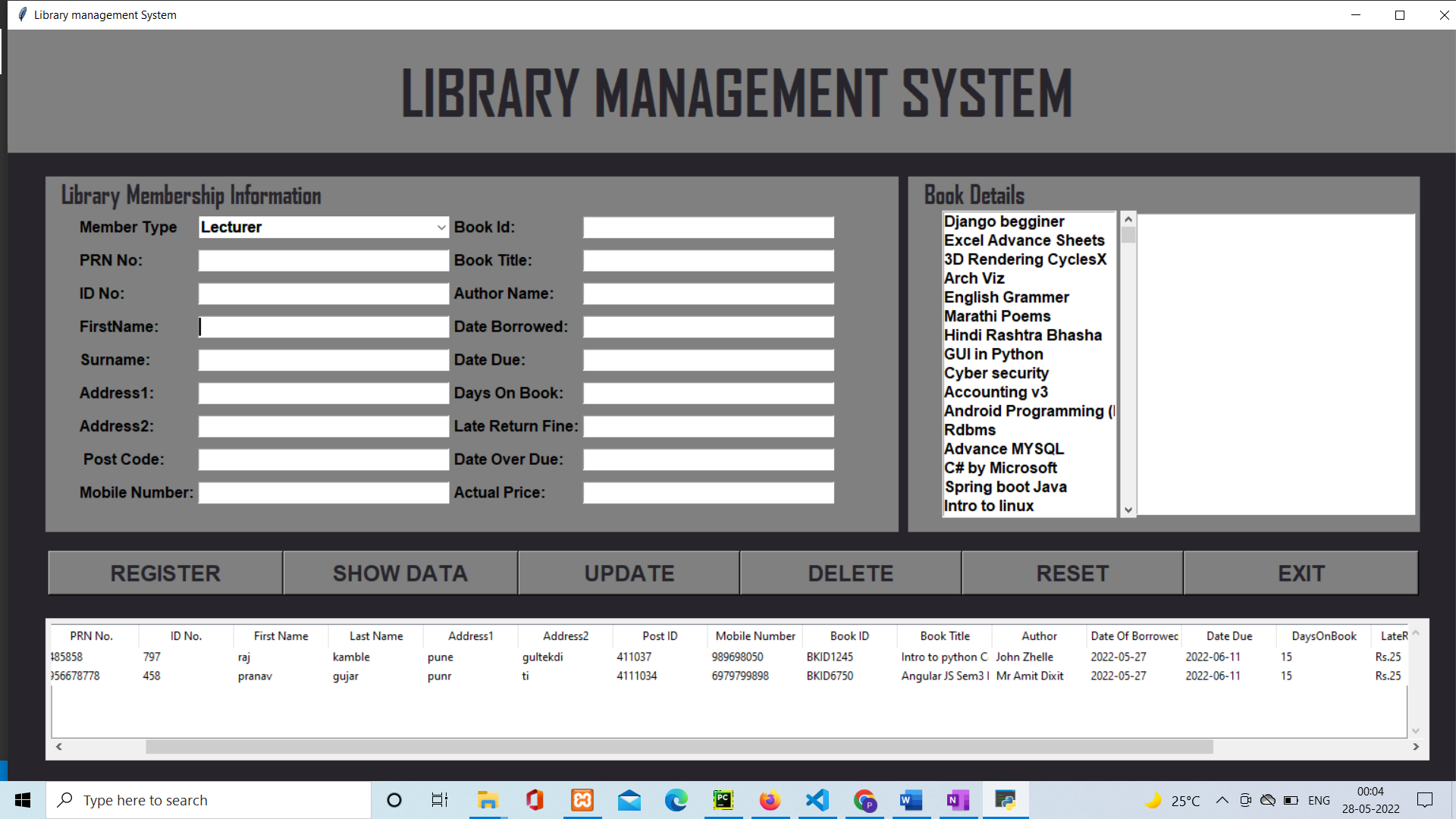Screen dimensions: 1456x819
Task: Click the Post Code field
Action: tap(324, 460)
